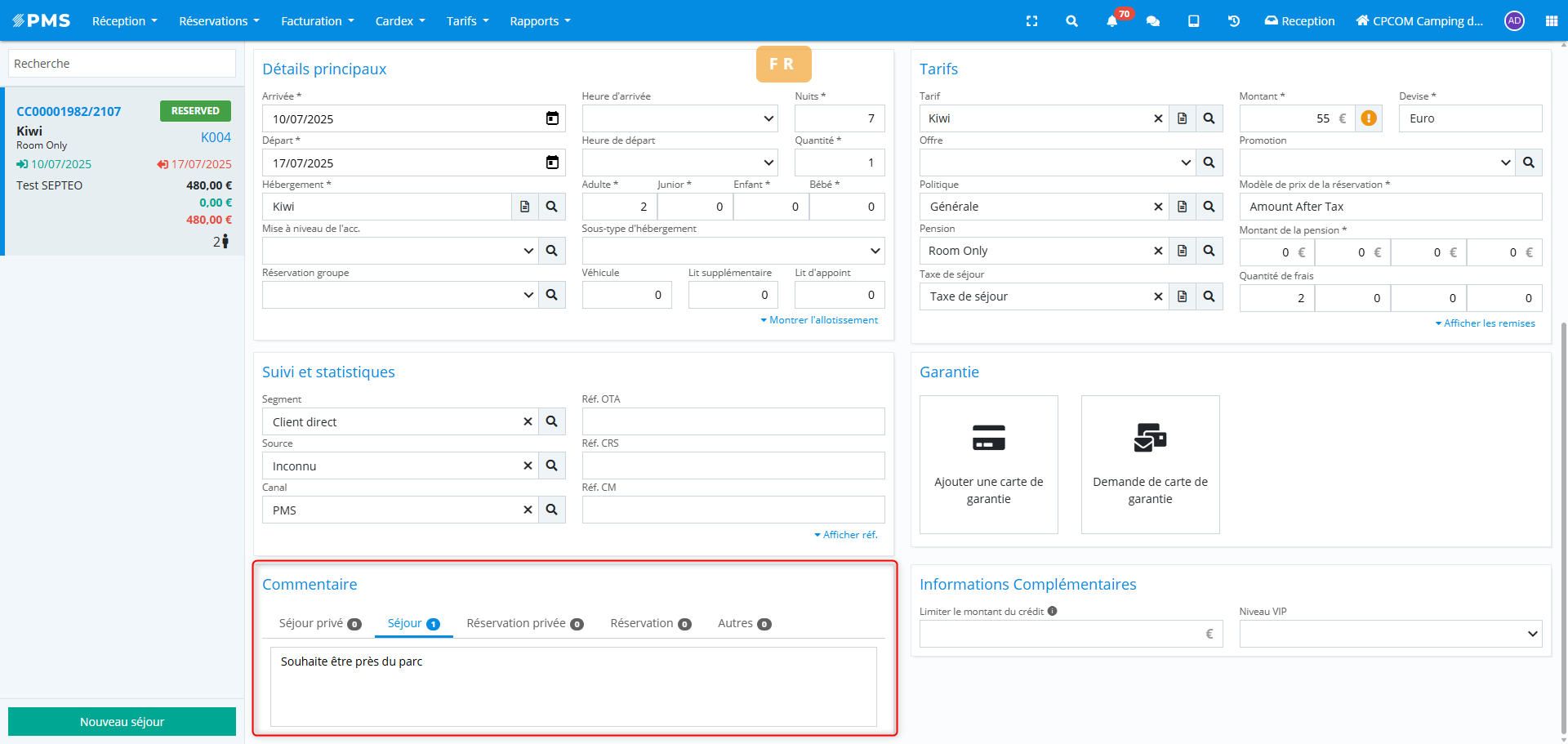
Task: Expand the Sous-type d'hébergement dropdown
Action: 733,251
